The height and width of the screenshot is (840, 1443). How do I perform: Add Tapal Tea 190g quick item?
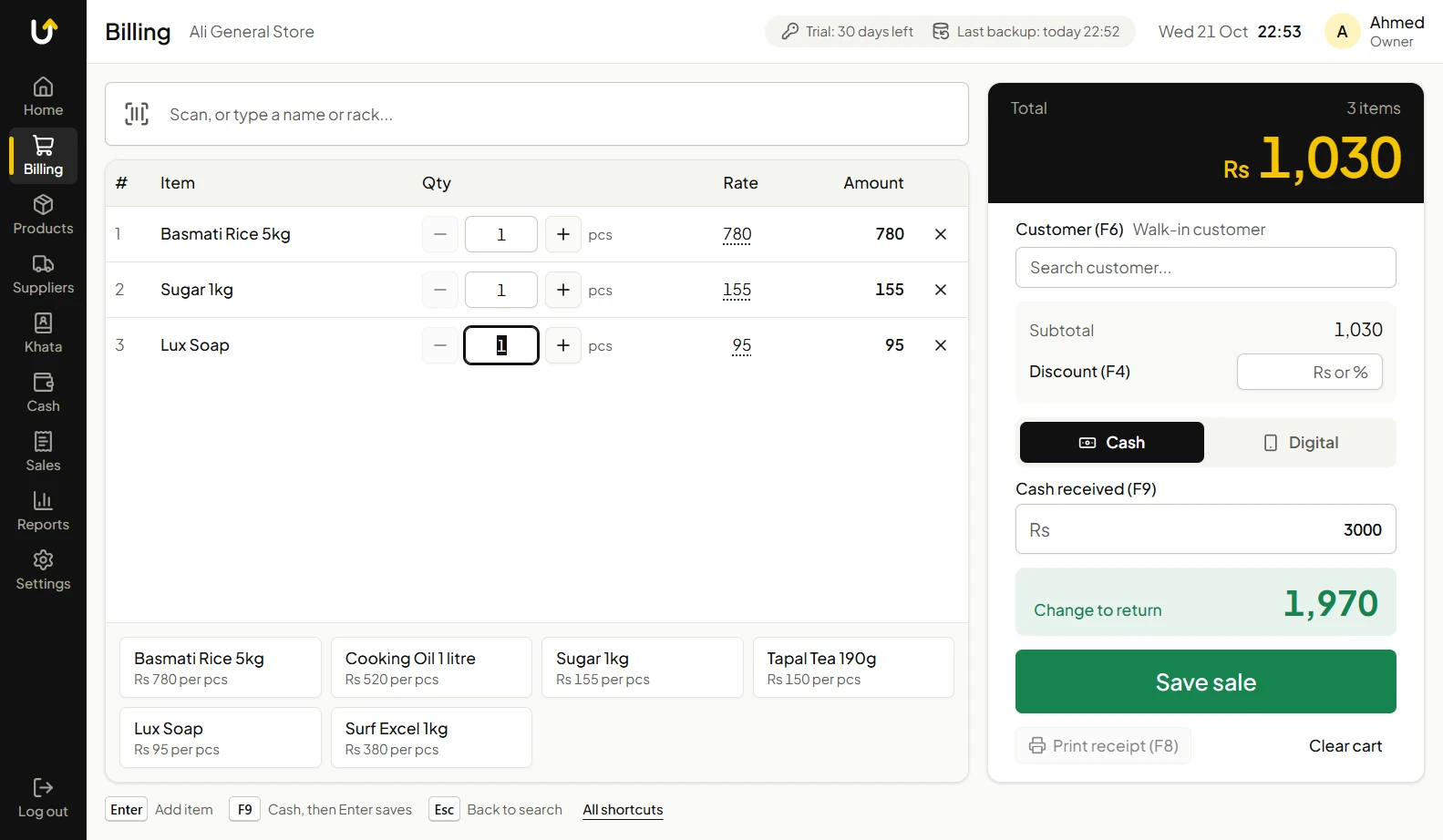(x=853, y=668)
